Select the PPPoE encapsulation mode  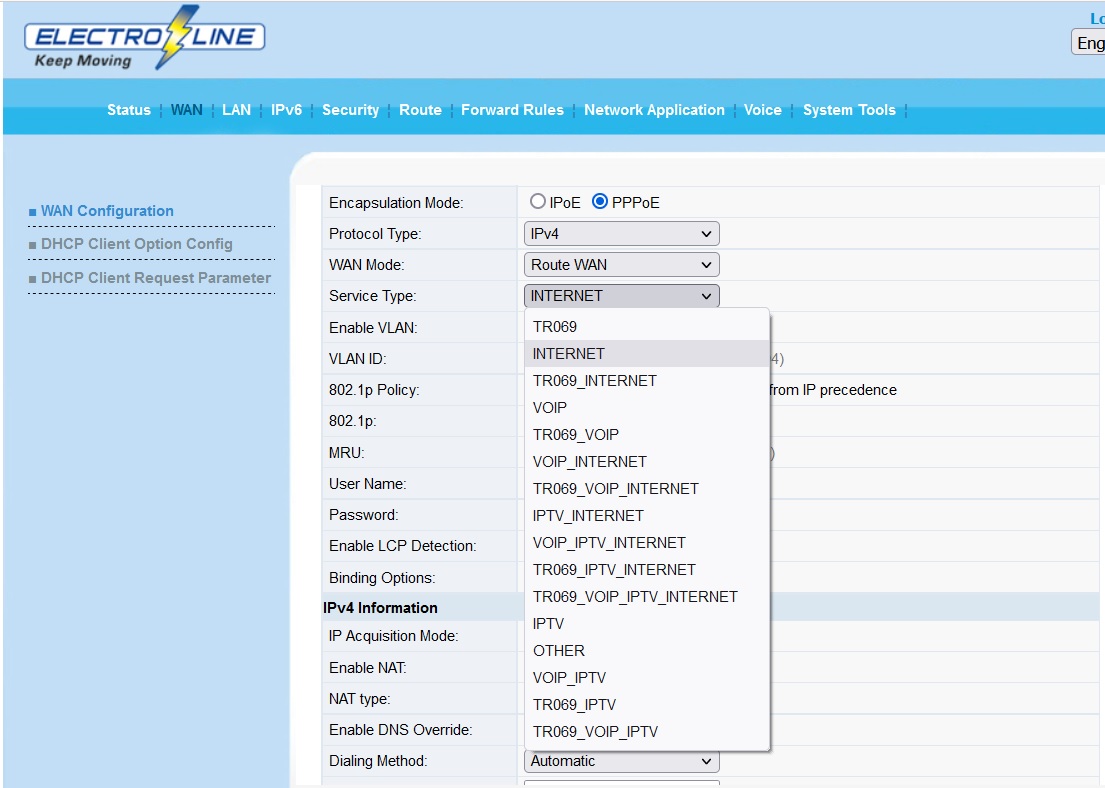tap(600, 202)
